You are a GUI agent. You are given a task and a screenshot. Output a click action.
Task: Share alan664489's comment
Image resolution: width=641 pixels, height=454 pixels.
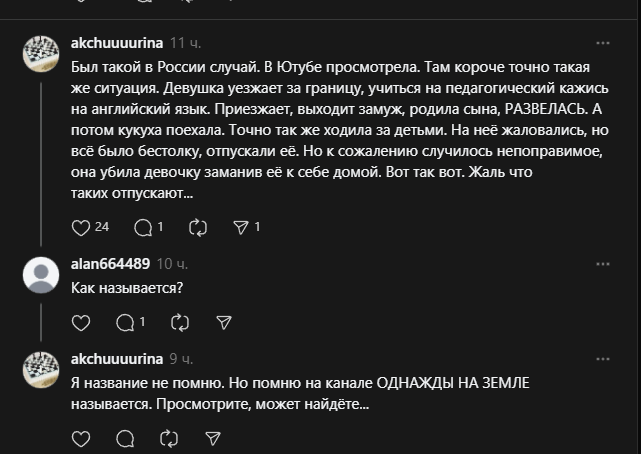[224, 322]
